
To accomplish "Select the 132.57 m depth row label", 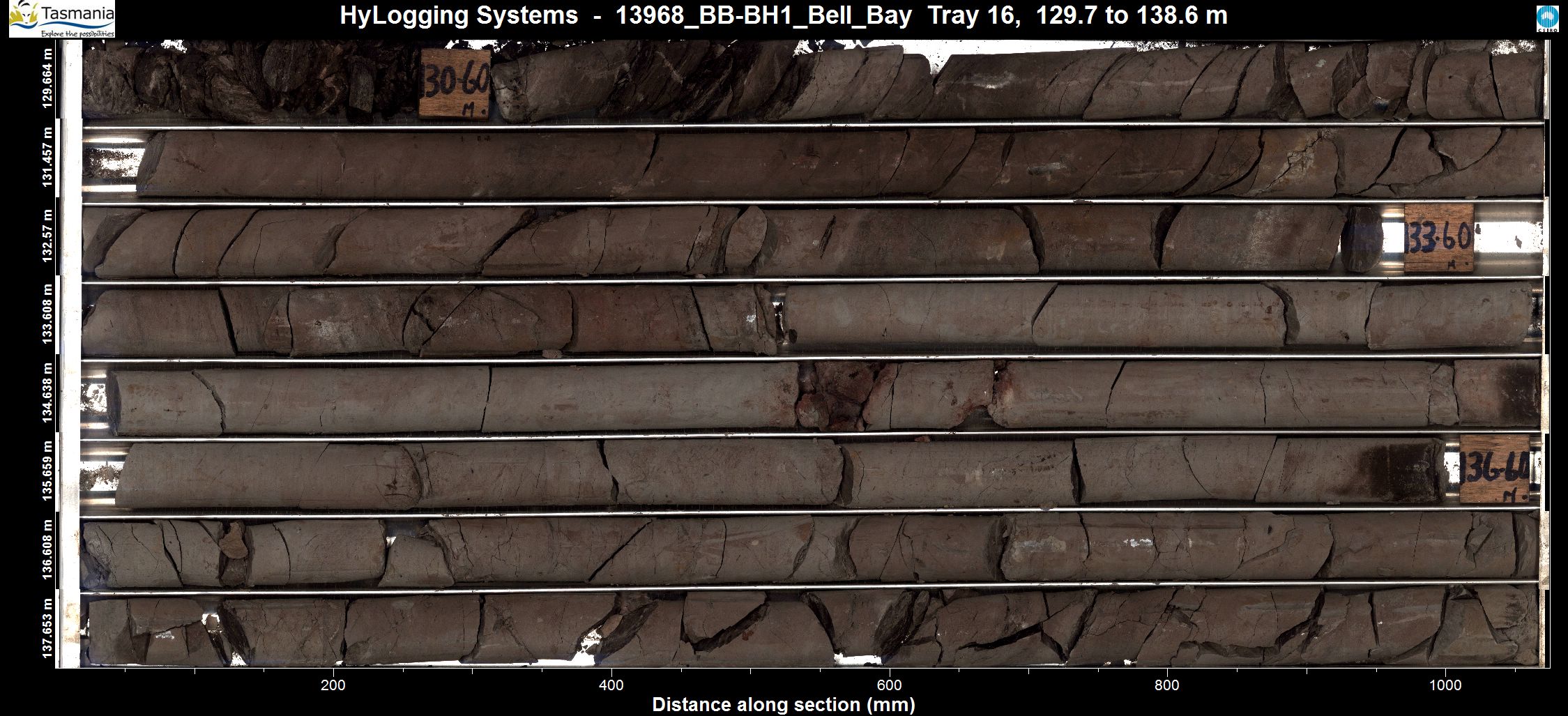I will point(47,236).
